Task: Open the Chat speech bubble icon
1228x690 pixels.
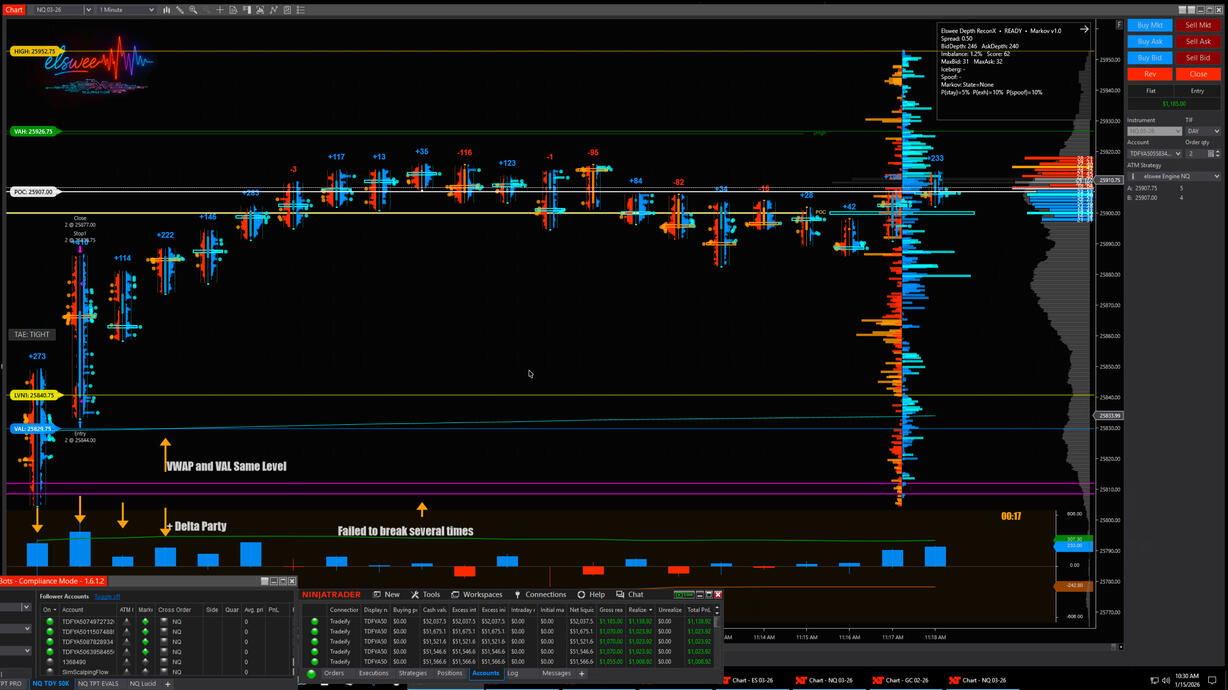Action: coord(621,594)
